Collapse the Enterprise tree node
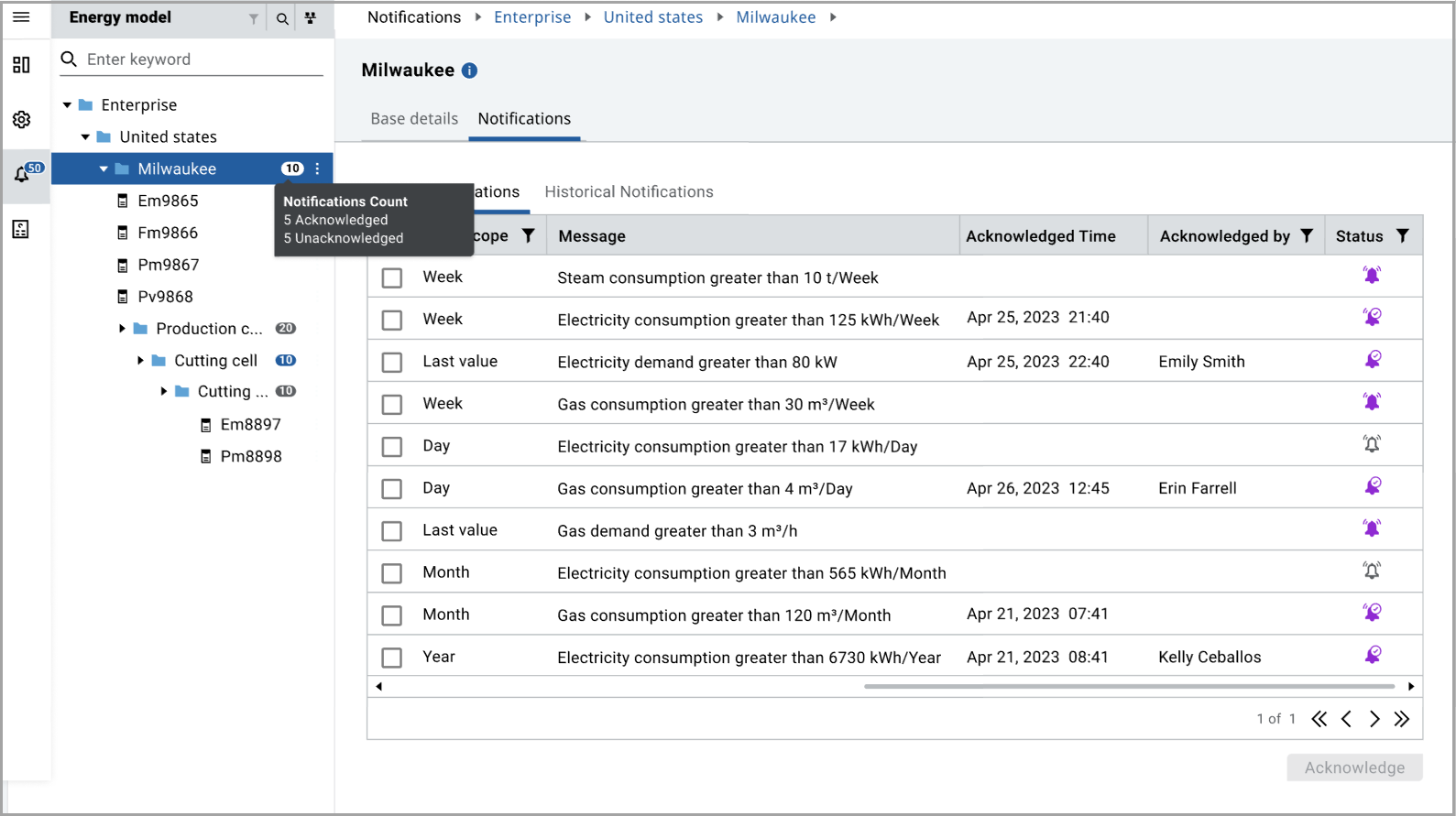 67,105
